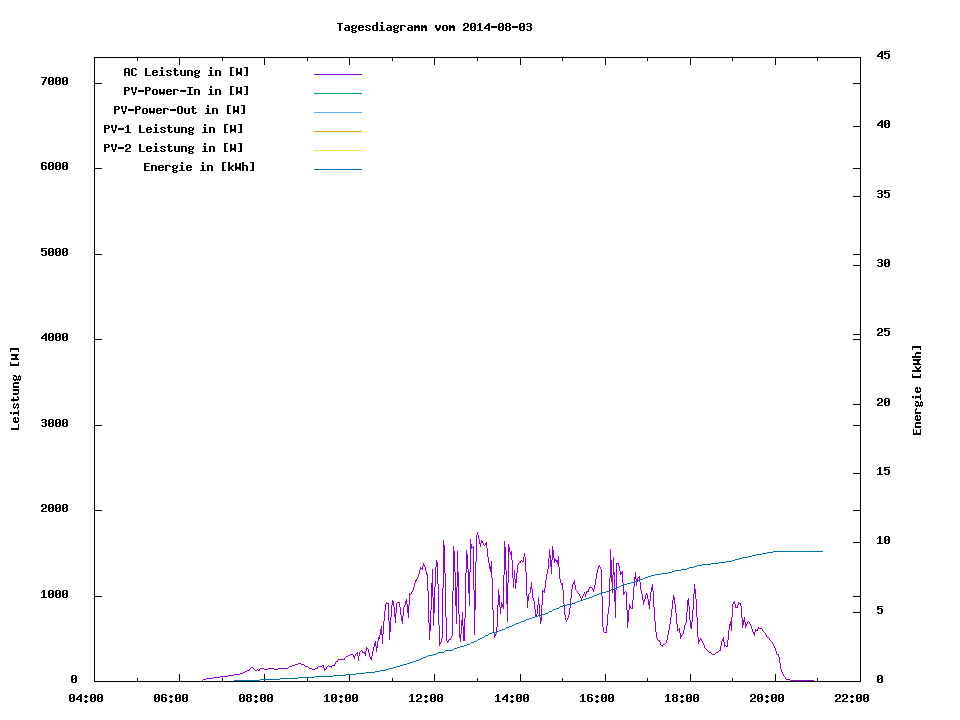Viewport: 960px width, 720px height.
Task: Select the AC Leistung in [W] legend label
Action: [186, 72]
